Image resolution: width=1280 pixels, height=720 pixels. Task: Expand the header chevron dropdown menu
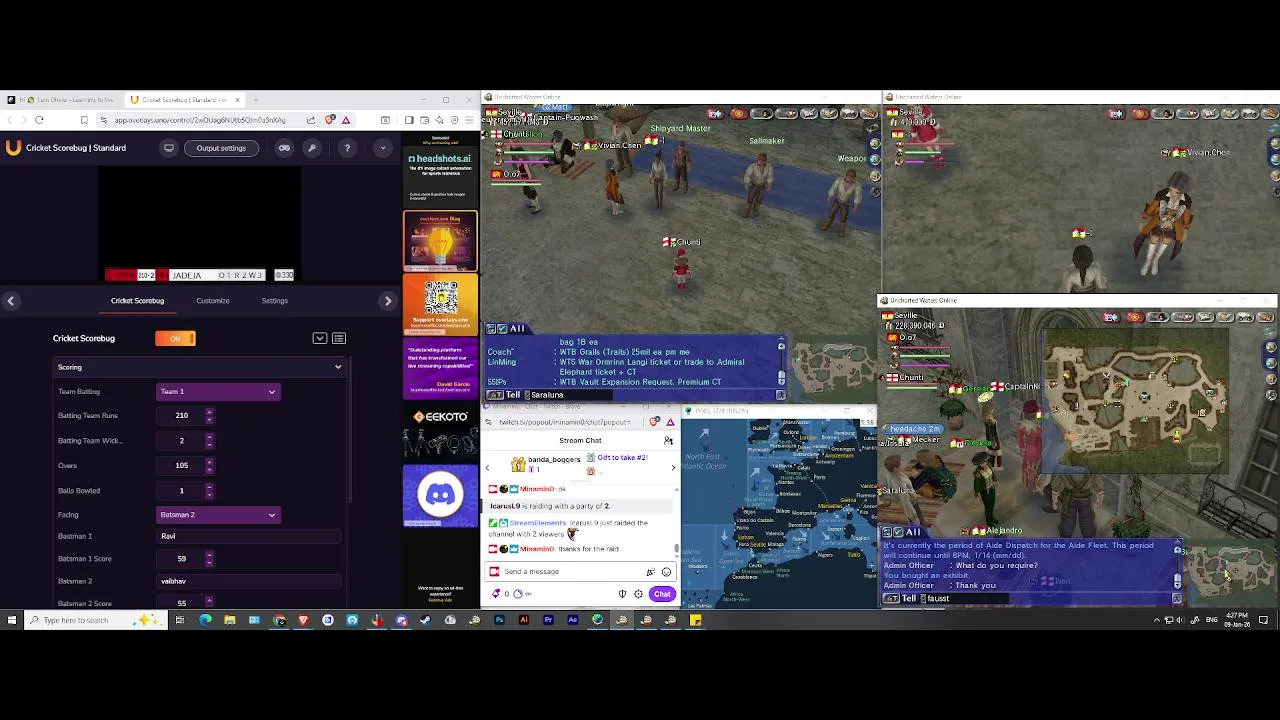pyautogui.click(x=383, y=148)
